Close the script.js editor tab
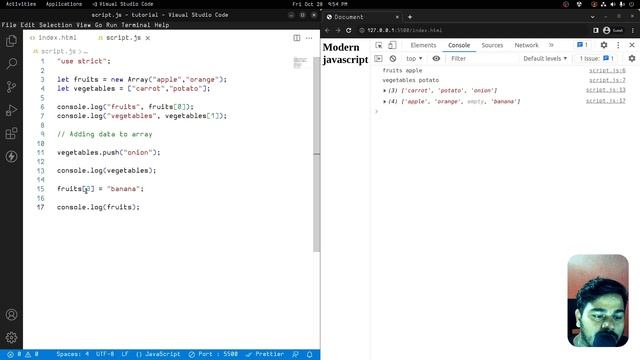 click(x=148, y=38)
